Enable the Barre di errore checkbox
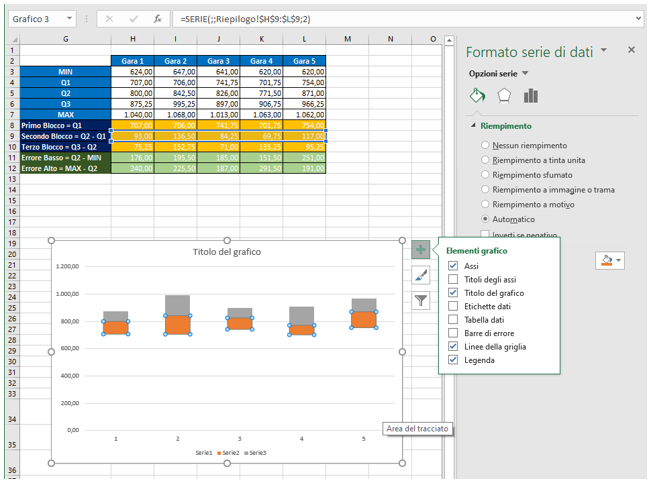Screen dimensions: 653x485 point(454,333)
